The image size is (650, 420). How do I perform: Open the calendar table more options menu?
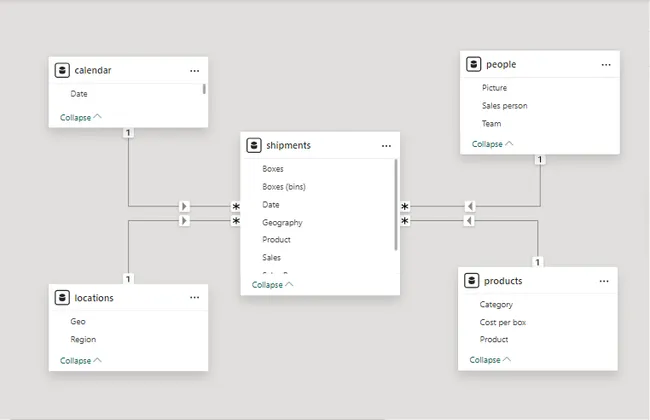194,71
